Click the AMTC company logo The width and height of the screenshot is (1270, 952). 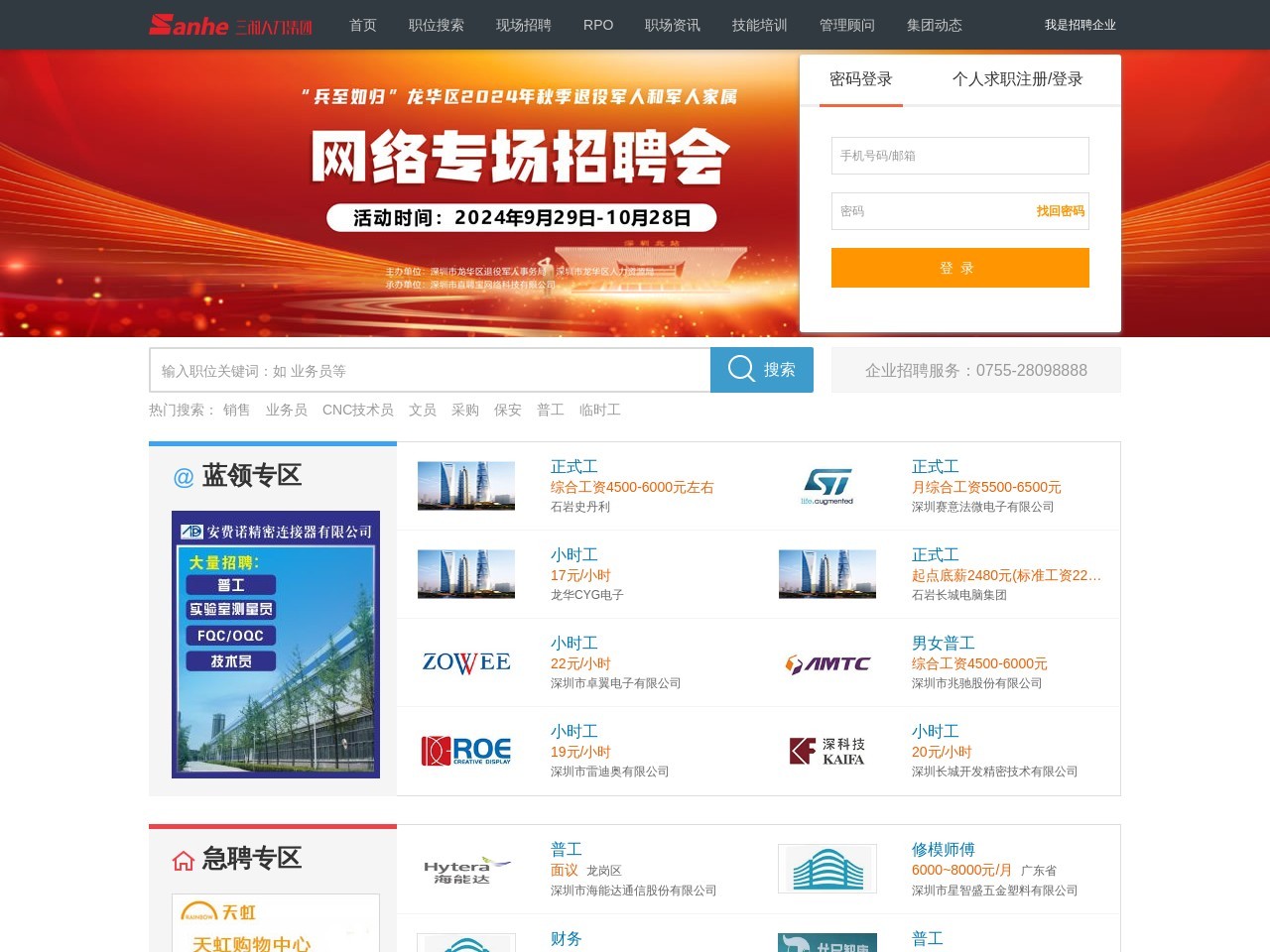826,663
